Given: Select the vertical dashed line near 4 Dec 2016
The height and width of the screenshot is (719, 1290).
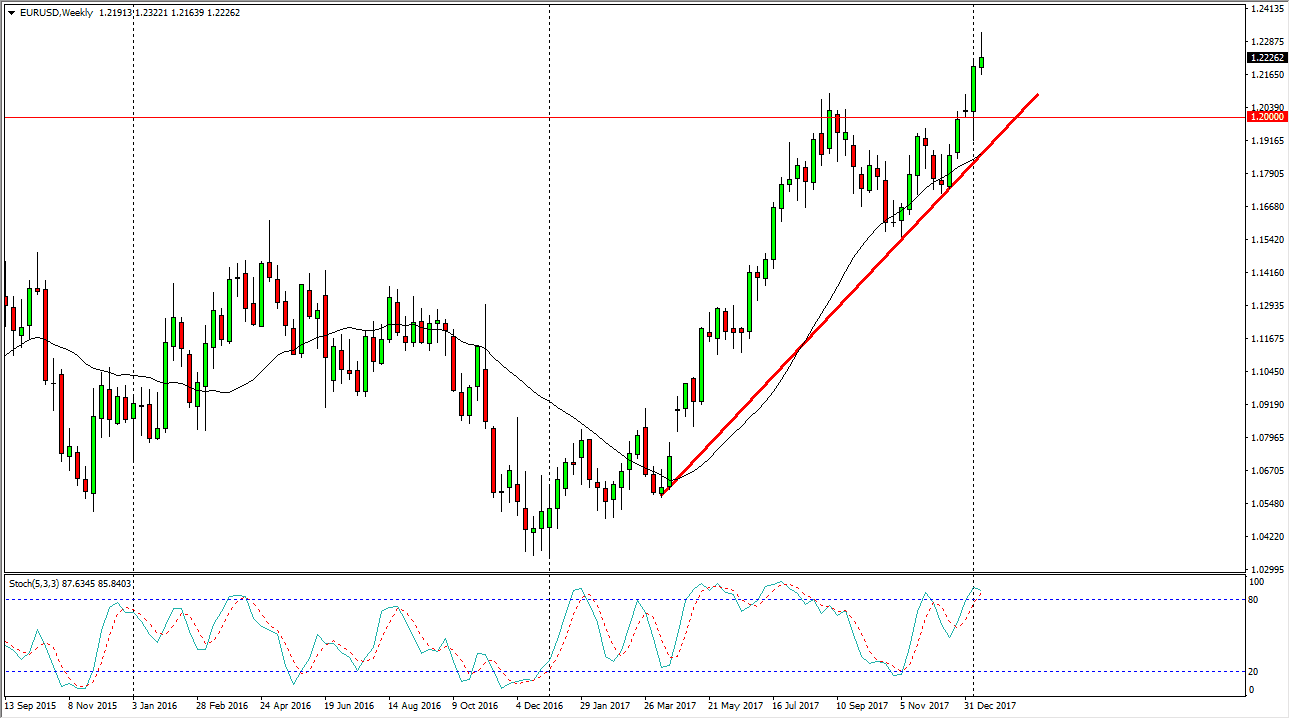Looking at the screenshot, I should click(x=548, y=300).
